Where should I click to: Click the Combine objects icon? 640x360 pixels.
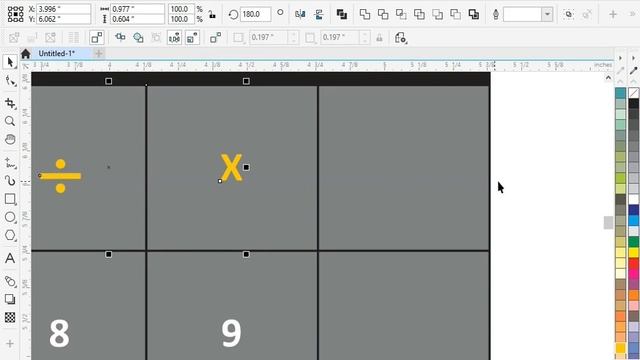342,14
